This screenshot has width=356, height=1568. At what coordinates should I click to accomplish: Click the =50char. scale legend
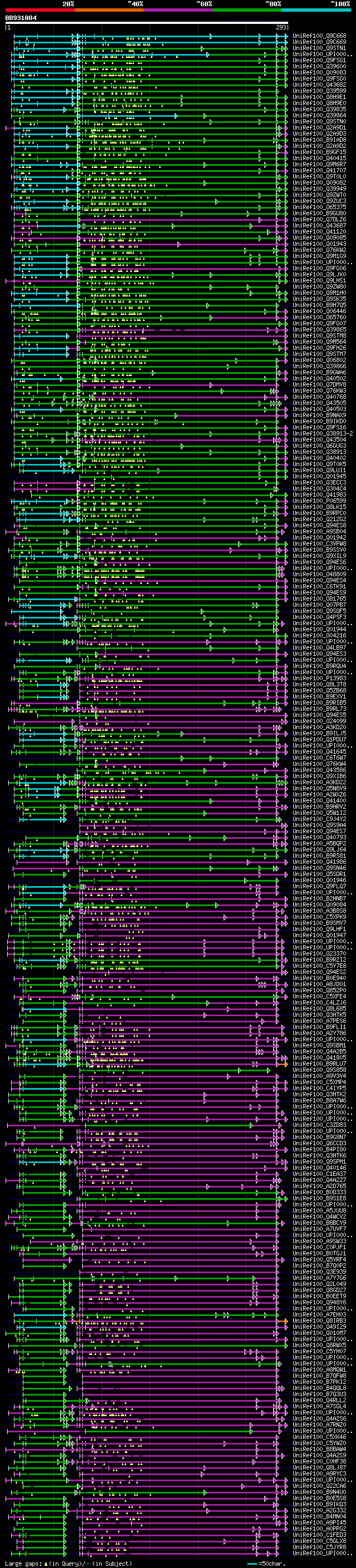[266, 1564]
